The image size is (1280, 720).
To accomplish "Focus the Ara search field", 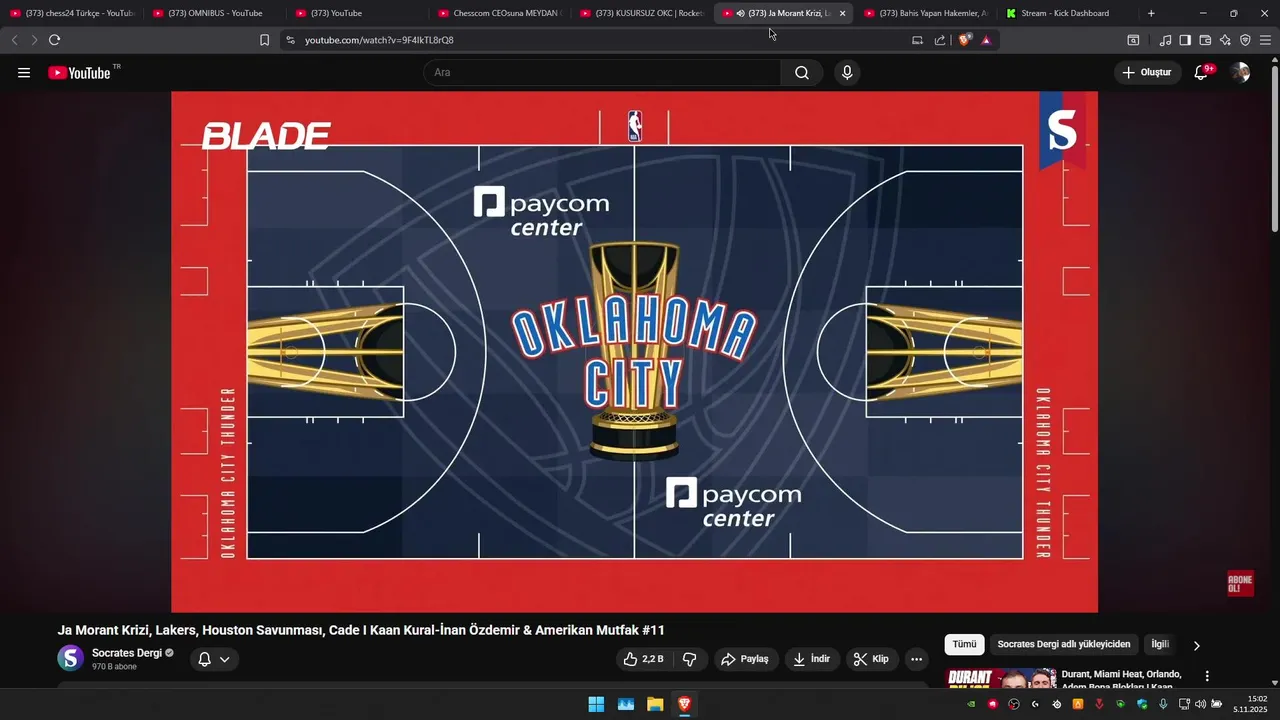I will 602,72.
